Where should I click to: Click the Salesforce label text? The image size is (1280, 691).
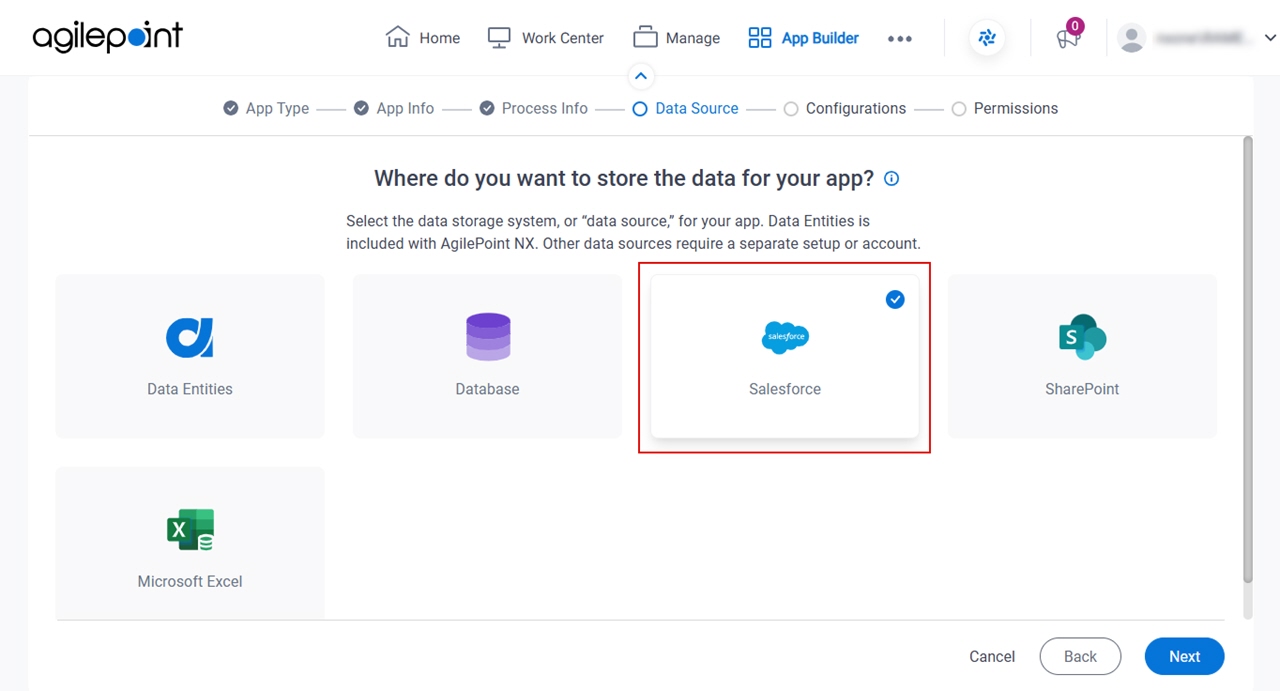[785, 389]
